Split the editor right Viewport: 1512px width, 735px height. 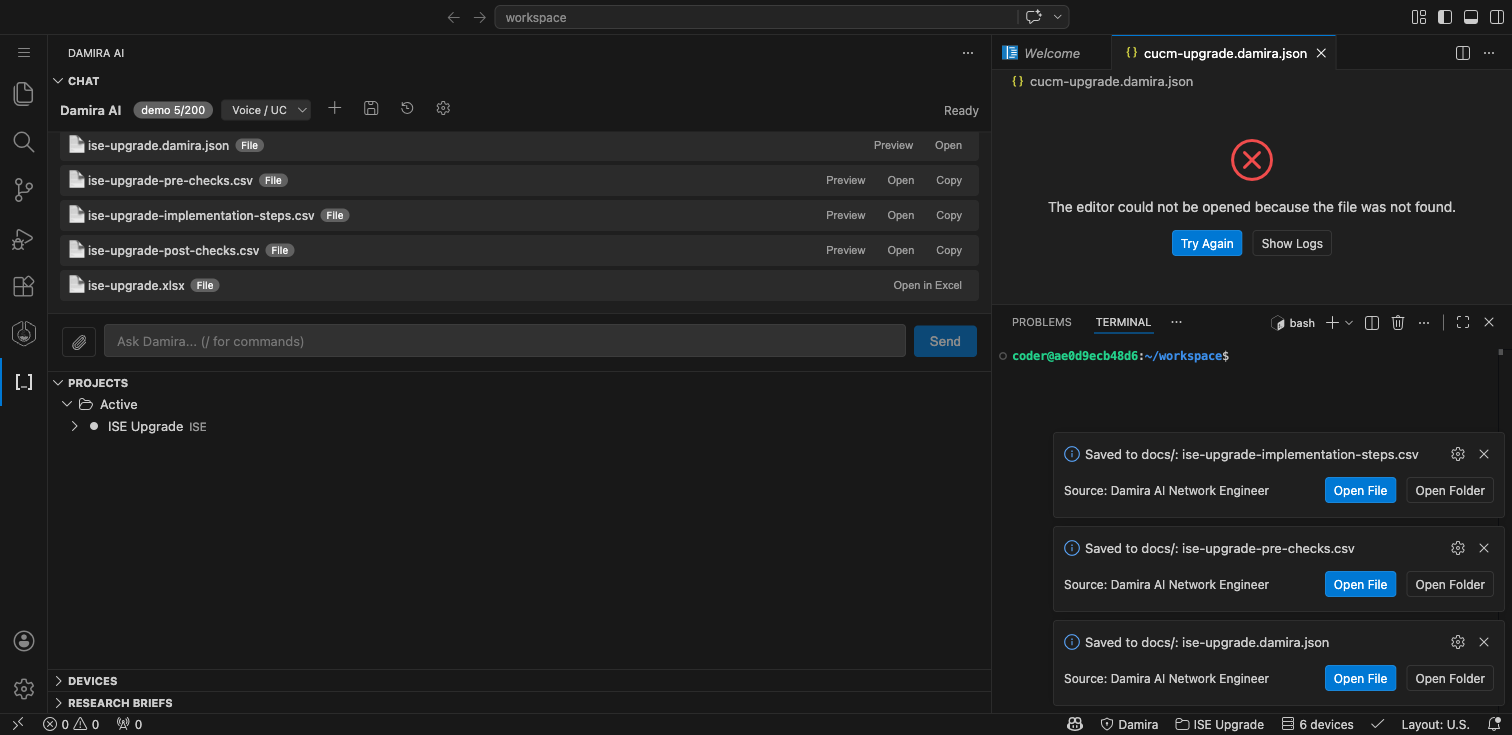(1462, 53)
